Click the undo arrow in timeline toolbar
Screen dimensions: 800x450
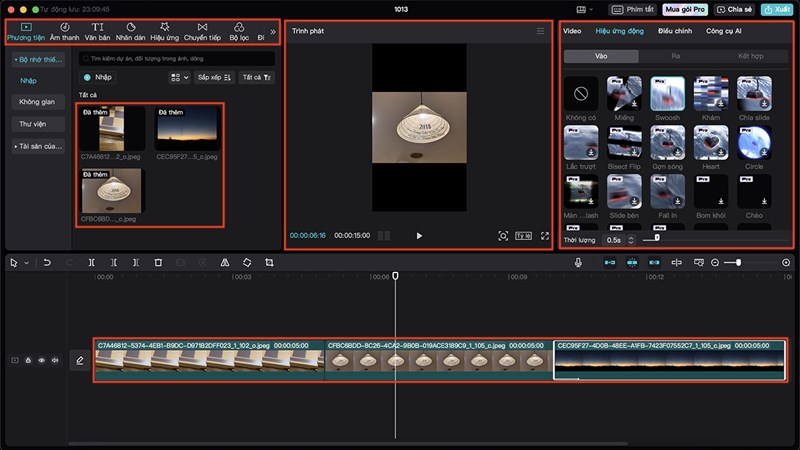click(46, 262)
